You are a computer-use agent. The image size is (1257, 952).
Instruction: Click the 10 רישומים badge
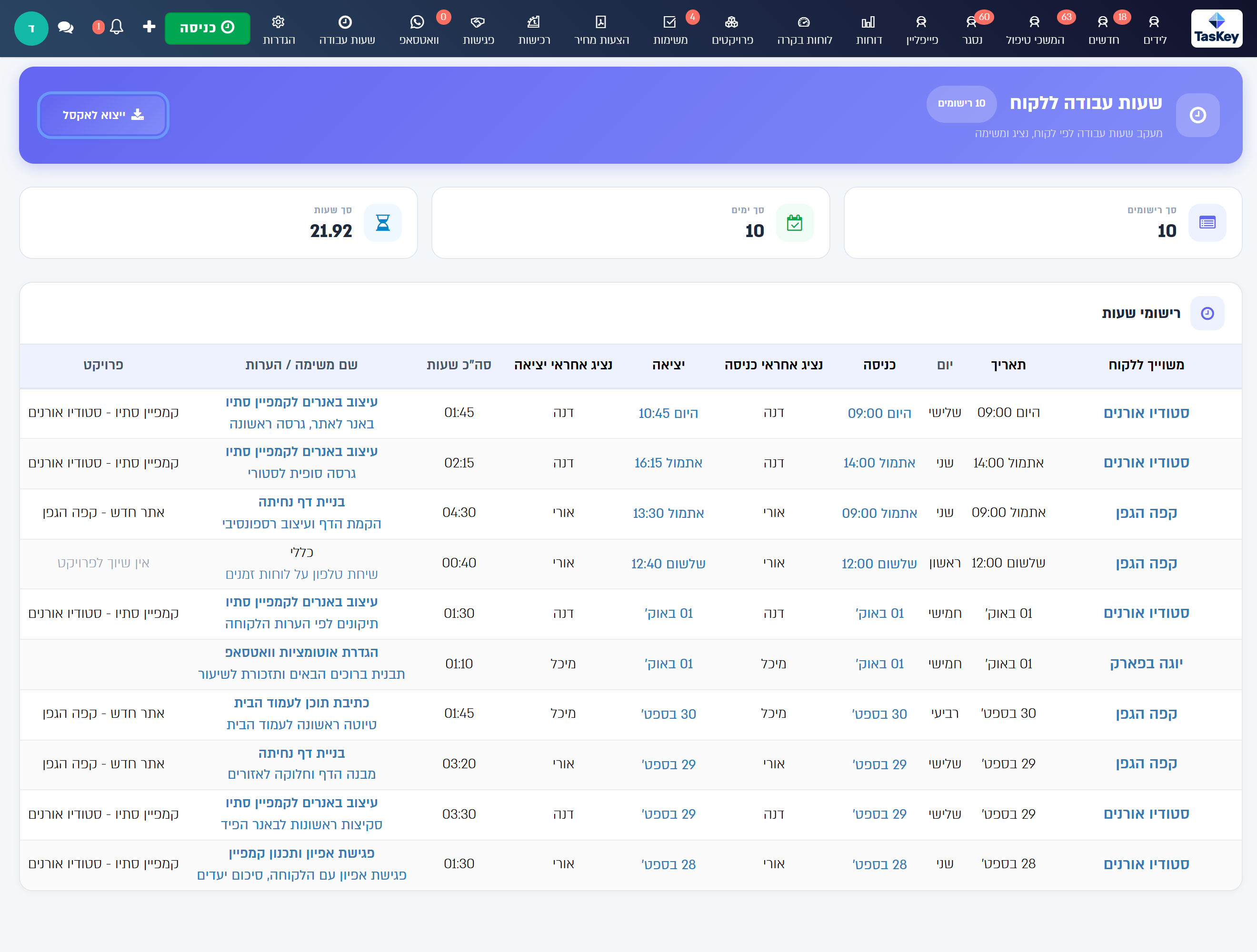961,103
